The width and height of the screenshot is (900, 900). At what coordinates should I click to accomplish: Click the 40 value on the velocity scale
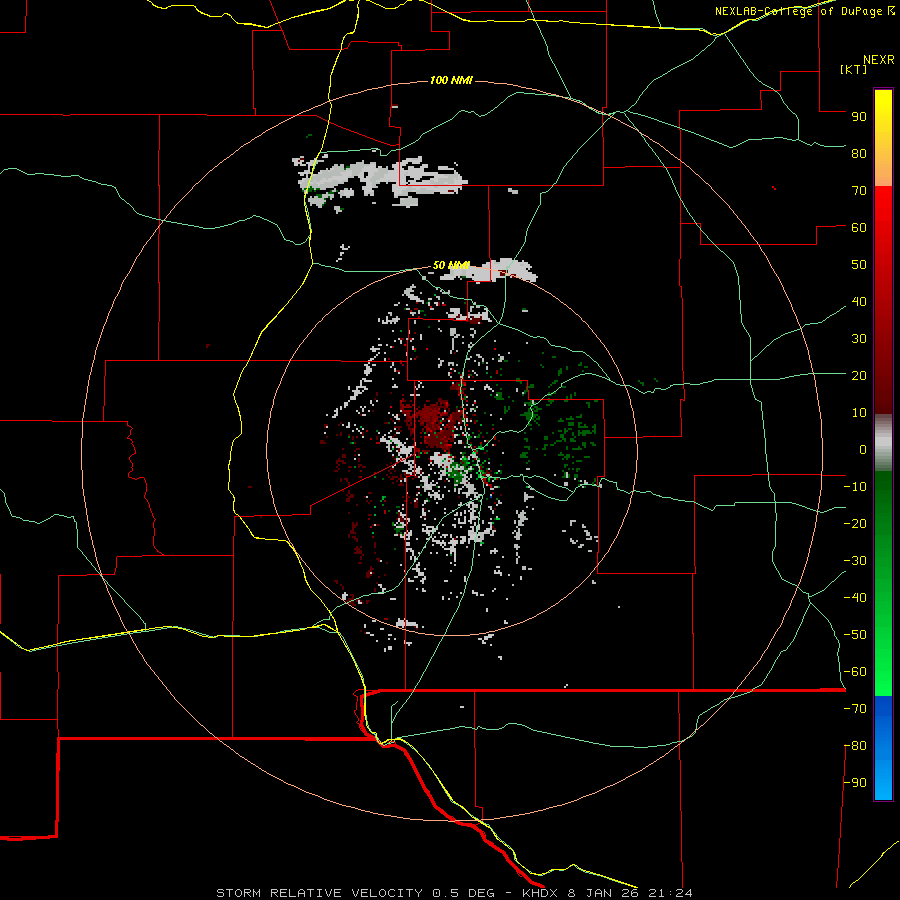click(x=859, y=301)
